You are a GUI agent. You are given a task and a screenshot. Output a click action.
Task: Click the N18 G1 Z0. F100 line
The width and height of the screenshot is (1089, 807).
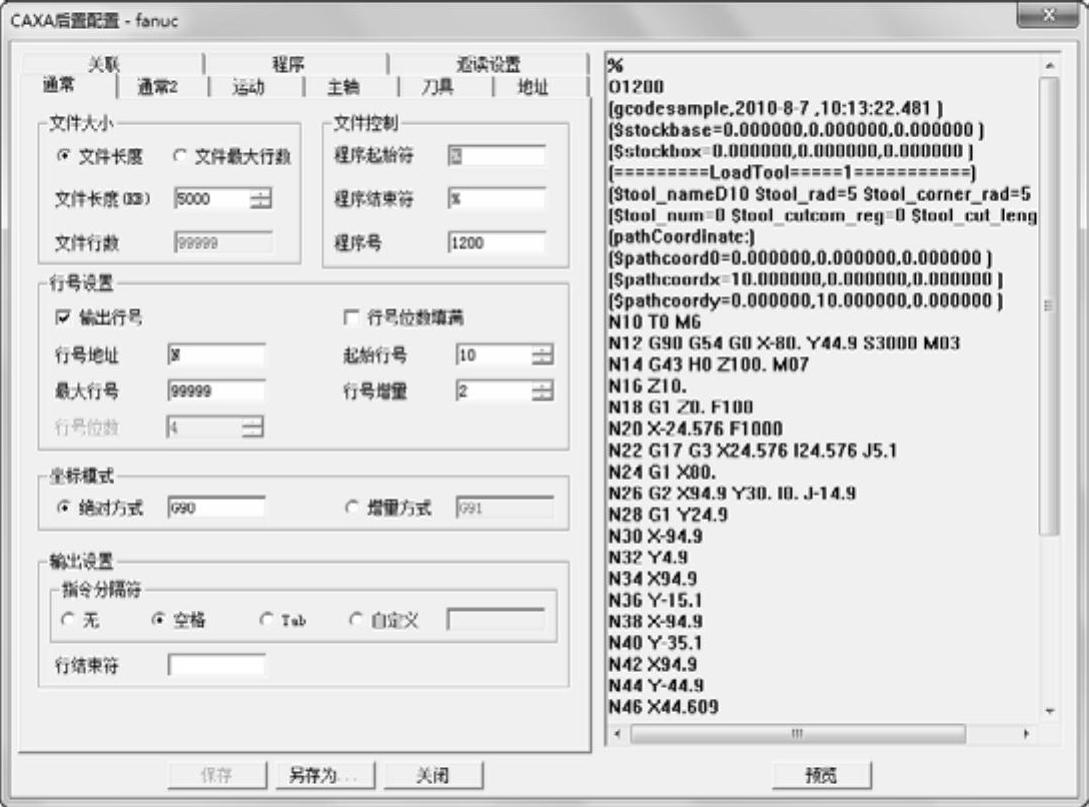(681, 407)
